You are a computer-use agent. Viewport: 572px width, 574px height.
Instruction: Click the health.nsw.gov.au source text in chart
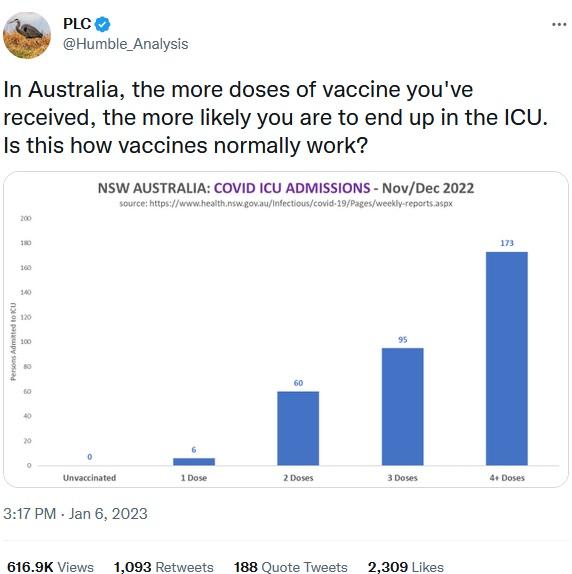(x=286, y=203)
